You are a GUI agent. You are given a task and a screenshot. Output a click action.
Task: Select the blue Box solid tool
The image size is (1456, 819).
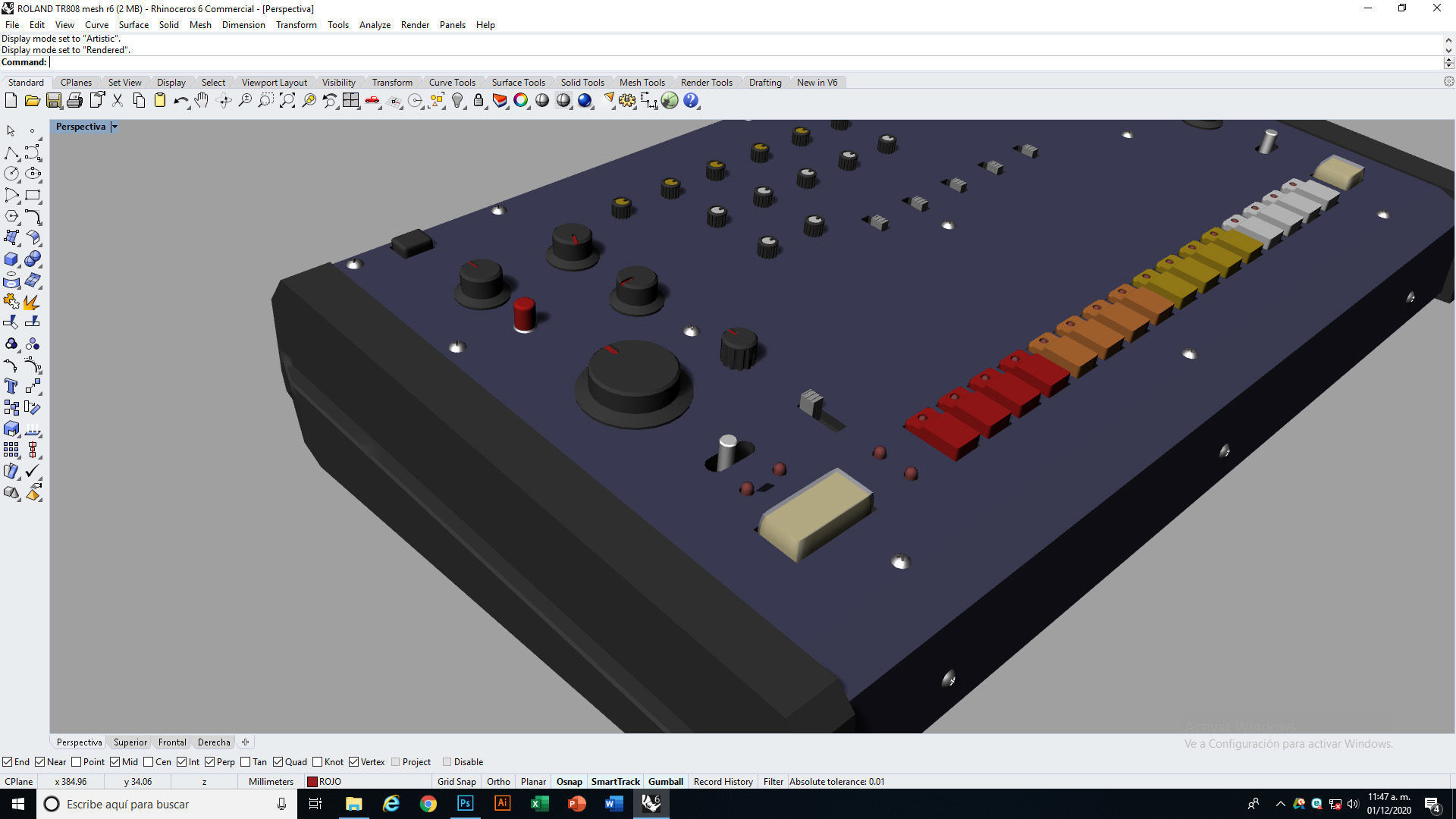pyautogui.click(x=11, y=259)
